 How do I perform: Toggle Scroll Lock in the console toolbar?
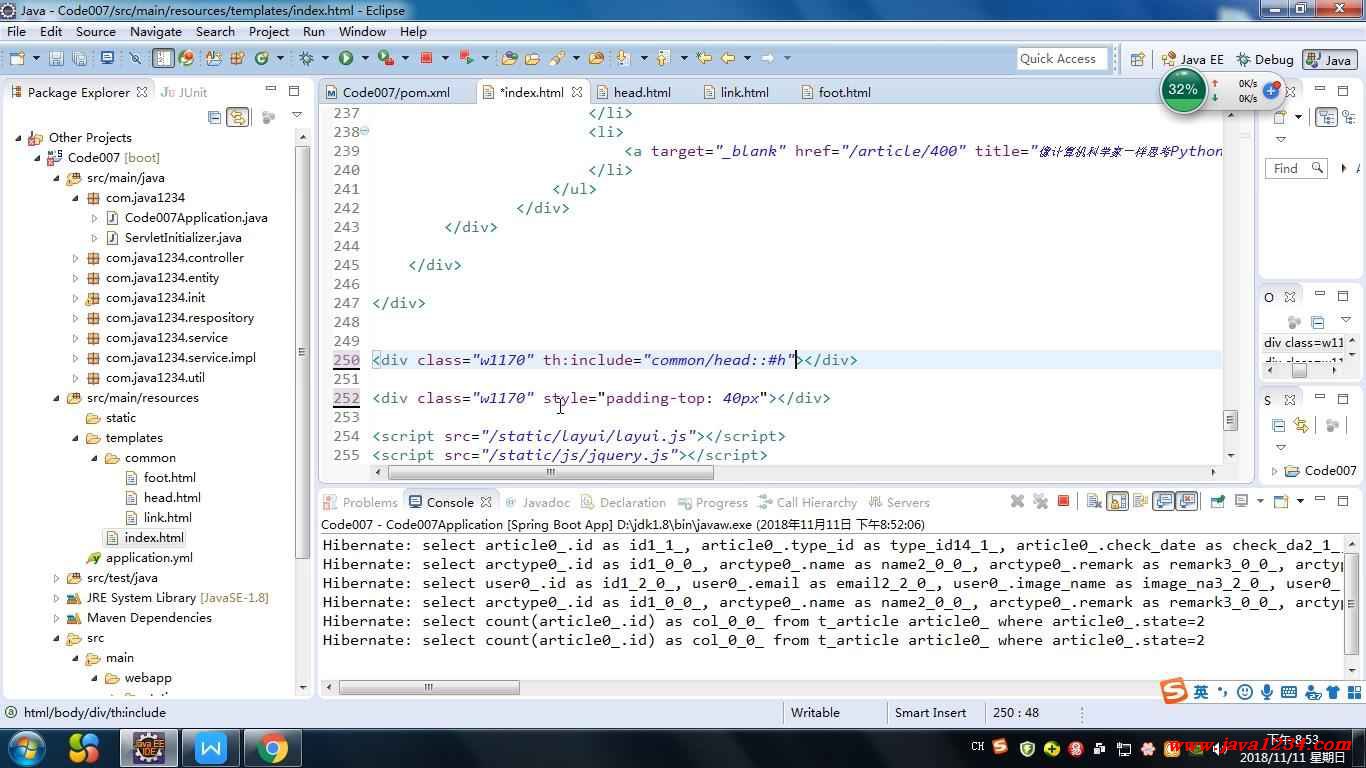[1117, 501]
